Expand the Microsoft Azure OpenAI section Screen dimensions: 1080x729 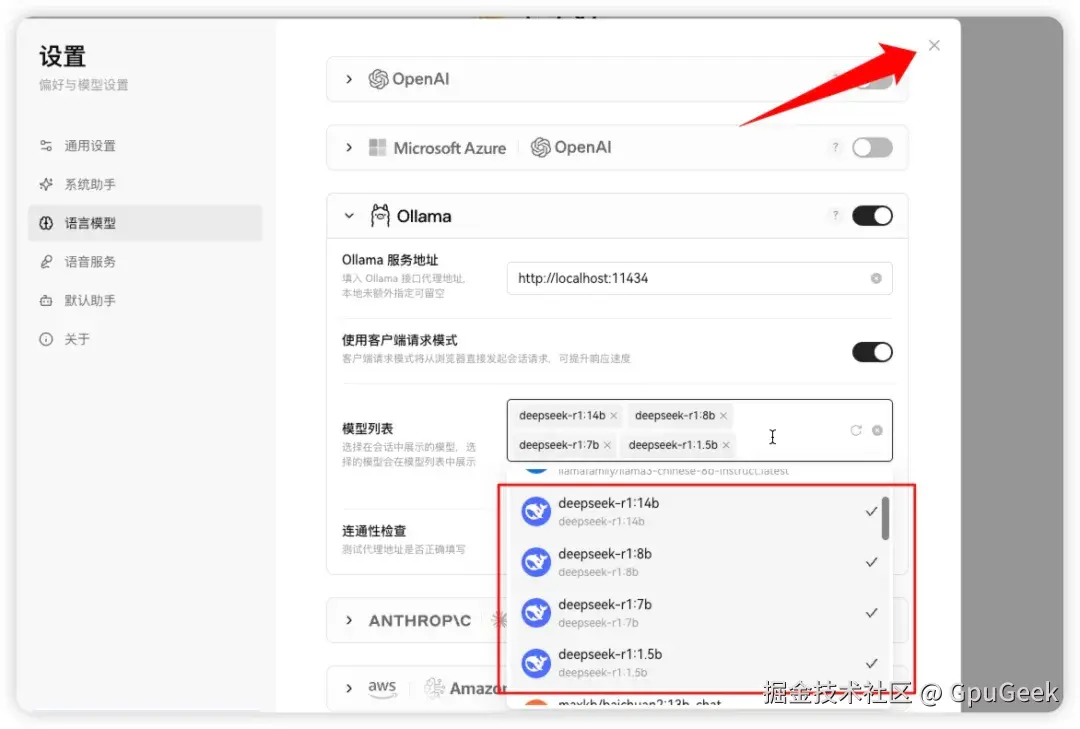pos(349,147)
